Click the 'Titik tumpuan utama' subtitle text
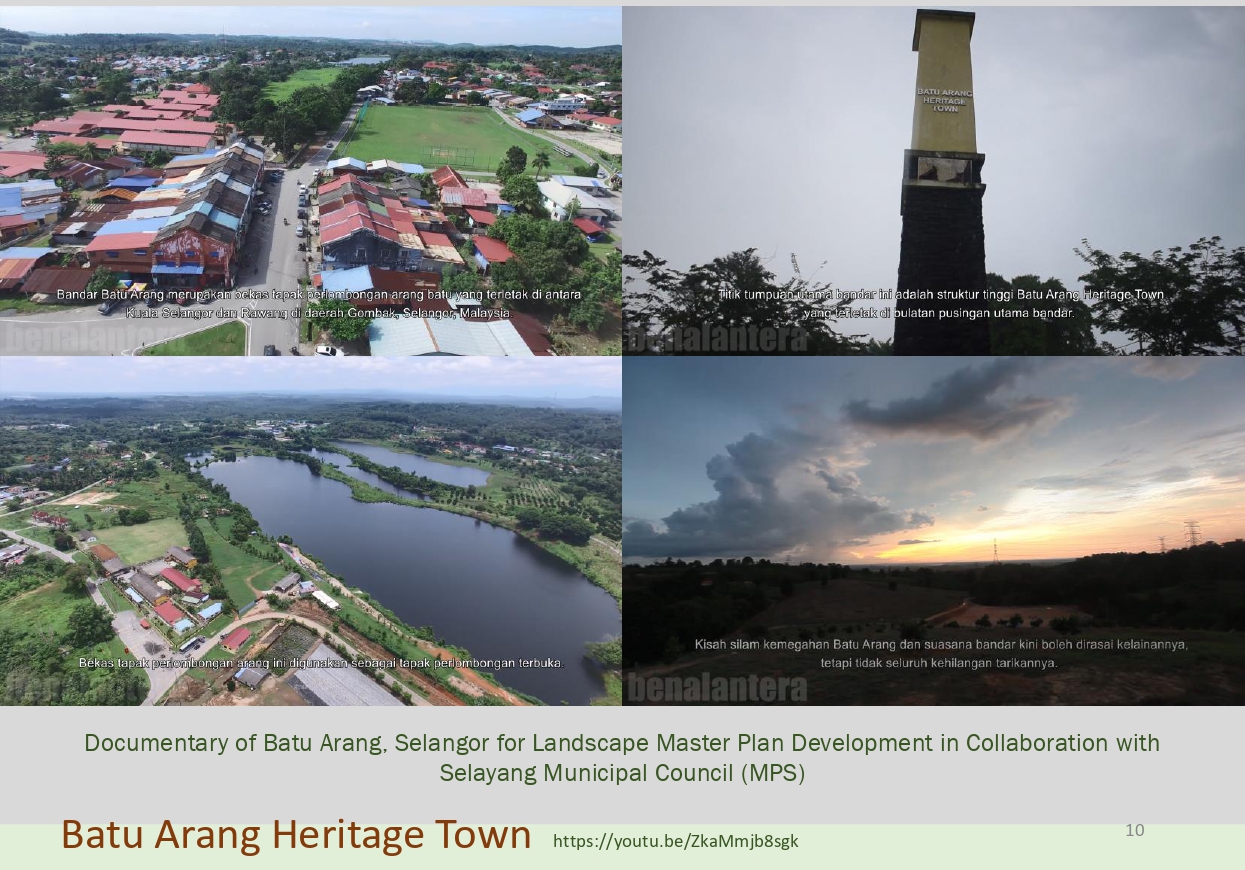 tap(940, 304)
